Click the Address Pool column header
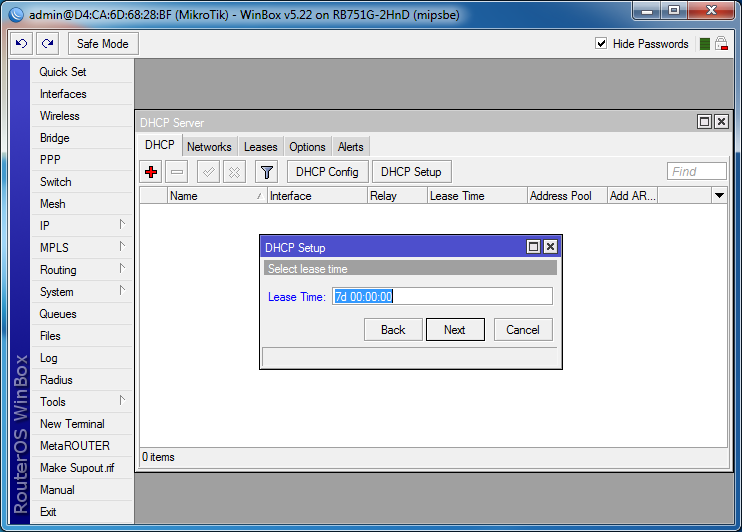 (567, 196)
